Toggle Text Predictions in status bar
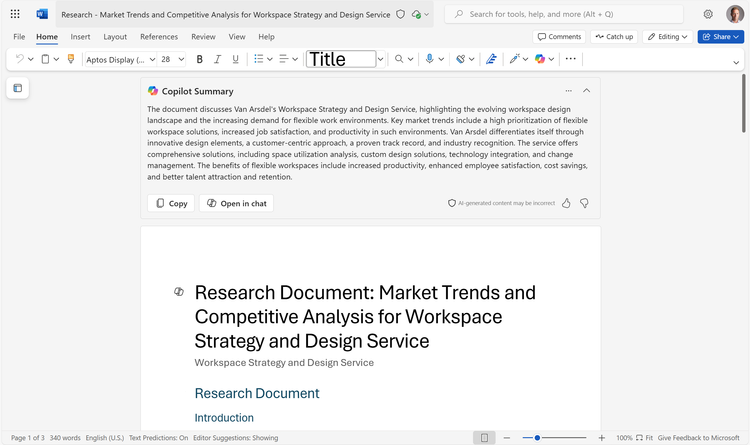The image size is (750, 445). [158, 438]
